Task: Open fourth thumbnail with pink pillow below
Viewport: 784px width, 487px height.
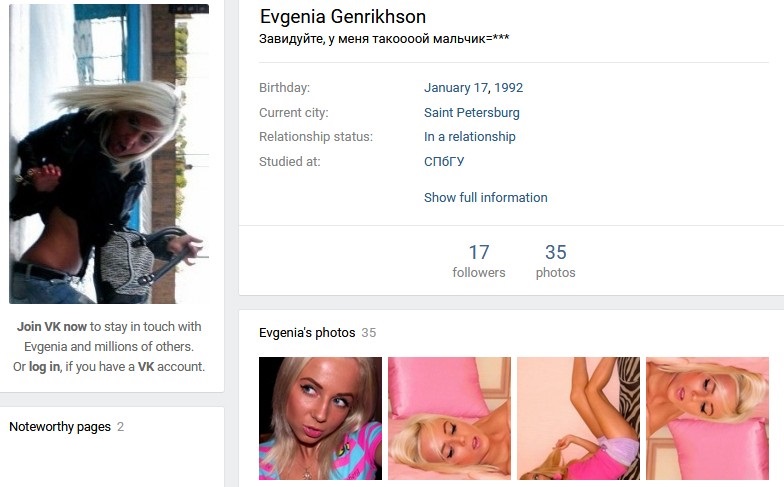Action: coord(708,418)
